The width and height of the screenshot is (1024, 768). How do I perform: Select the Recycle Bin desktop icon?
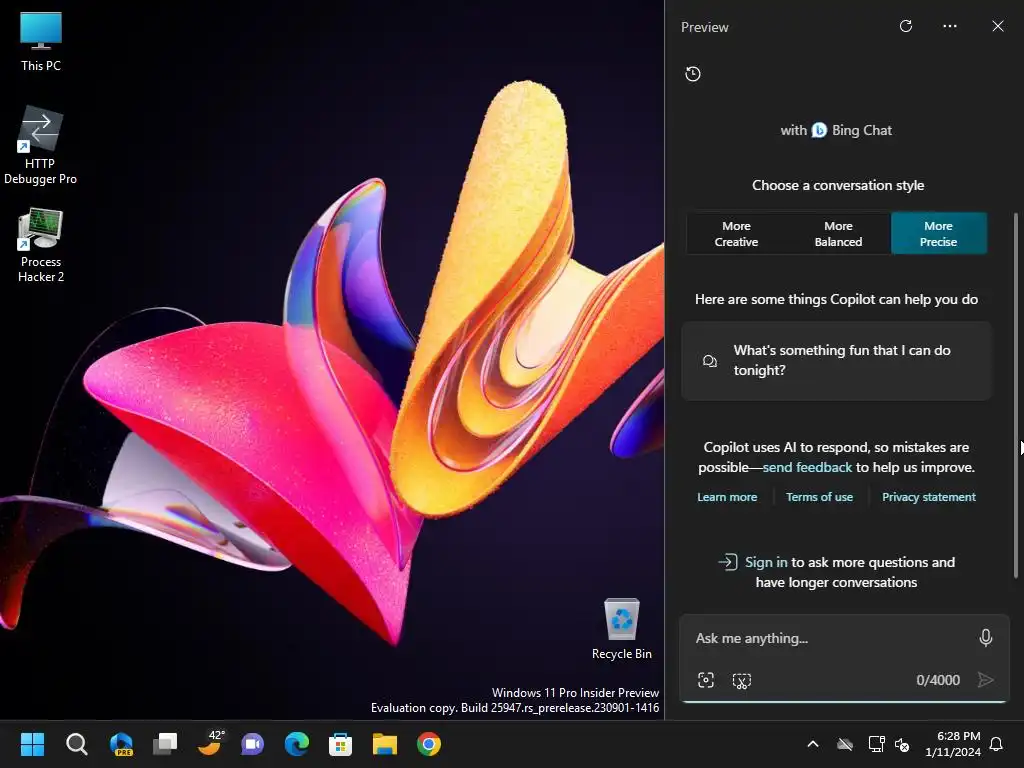(x=622, y=629)
